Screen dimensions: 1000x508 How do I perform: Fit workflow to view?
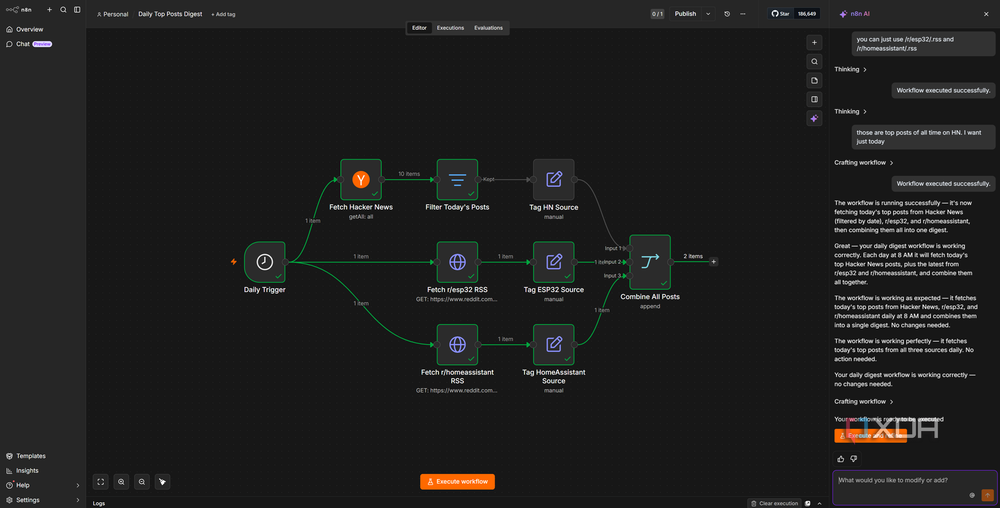pos(101,482)
